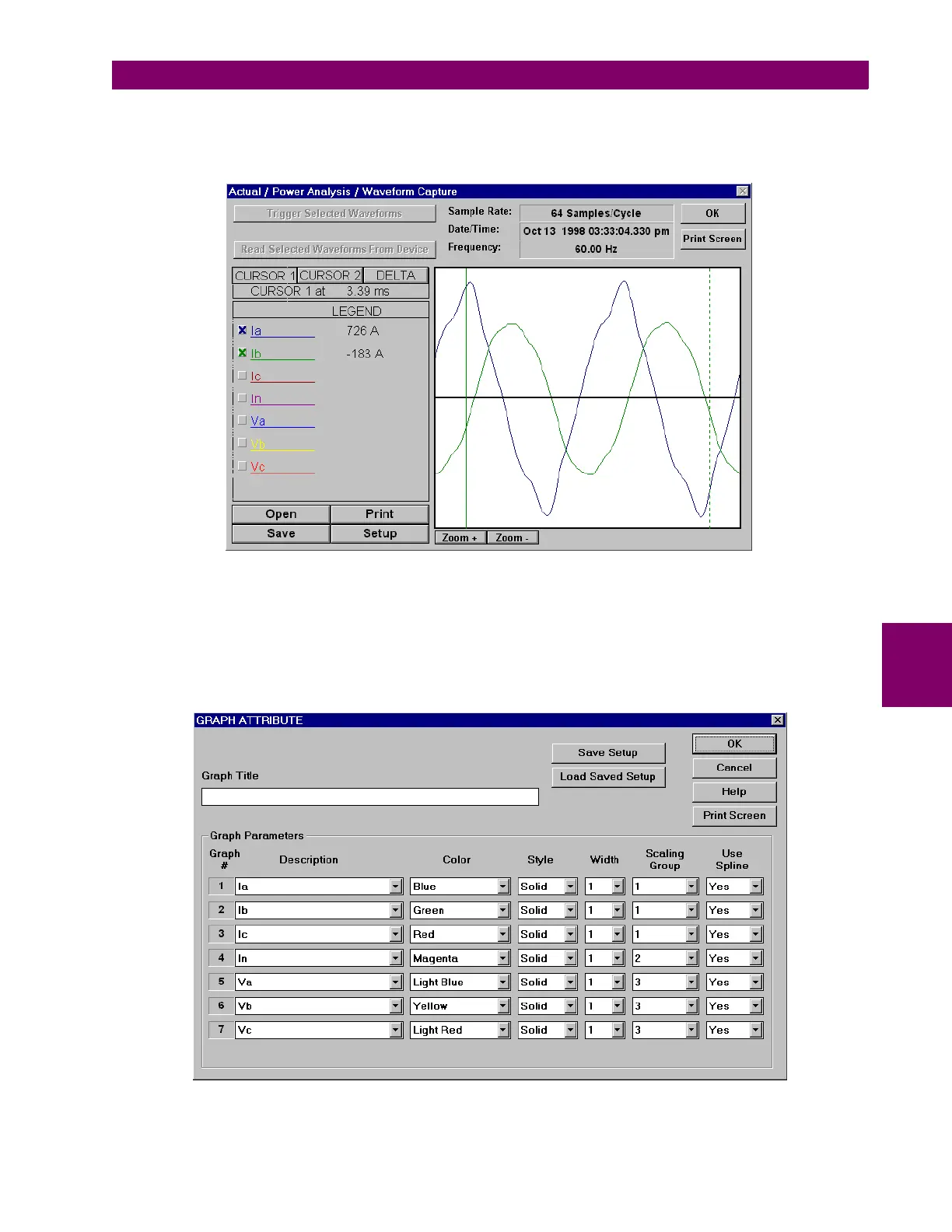The height and width of the screenshot is (1232, 952).
Task: Open the Red color dropdown
Action: tap(503, 934)
